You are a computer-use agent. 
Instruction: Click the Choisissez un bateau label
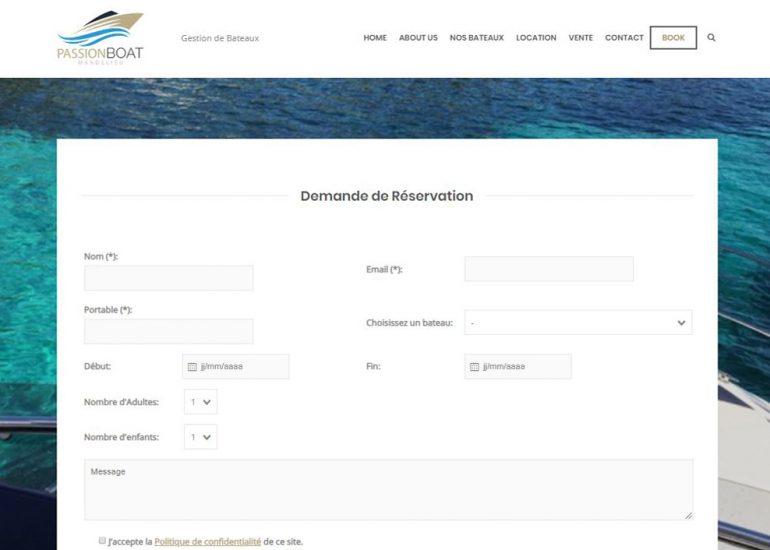pyautogui.click(x=410, y=323)
